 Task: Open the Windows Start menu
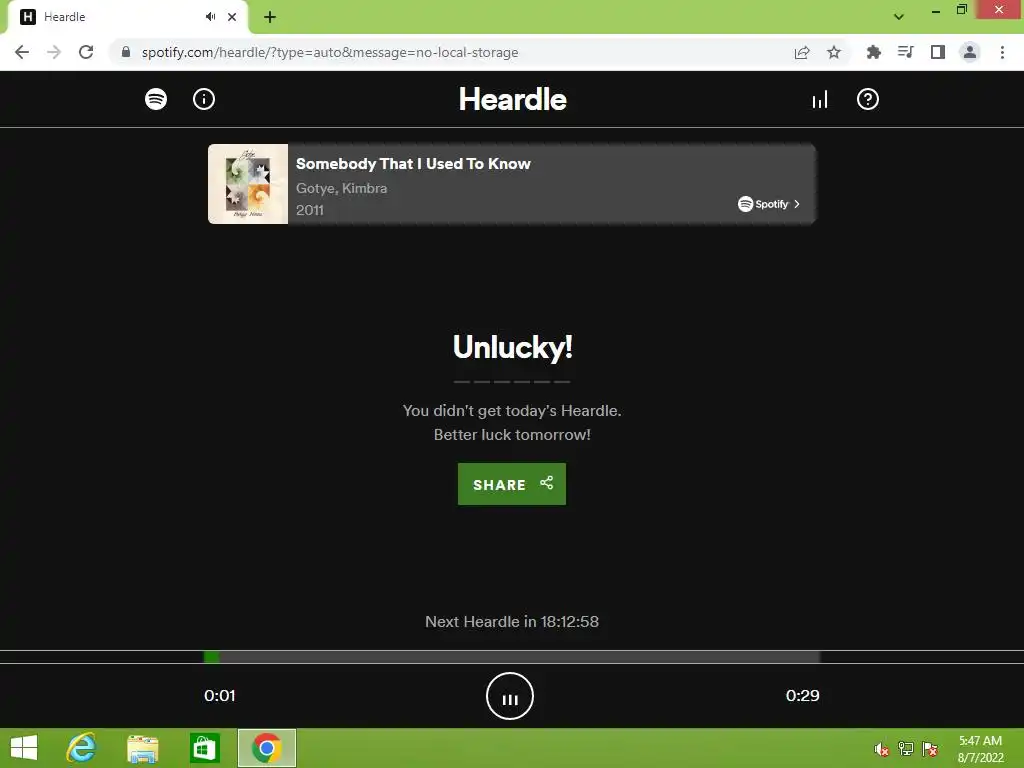[x=24, y=748]
